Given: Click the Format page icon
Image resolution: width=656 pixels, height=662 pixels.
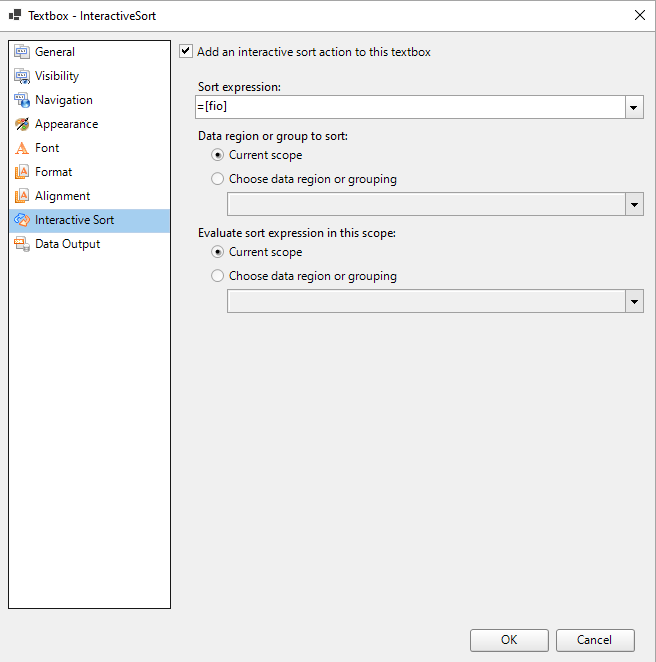Looking at the screenshot, I should pyautogui.click(x=22, y=172).
